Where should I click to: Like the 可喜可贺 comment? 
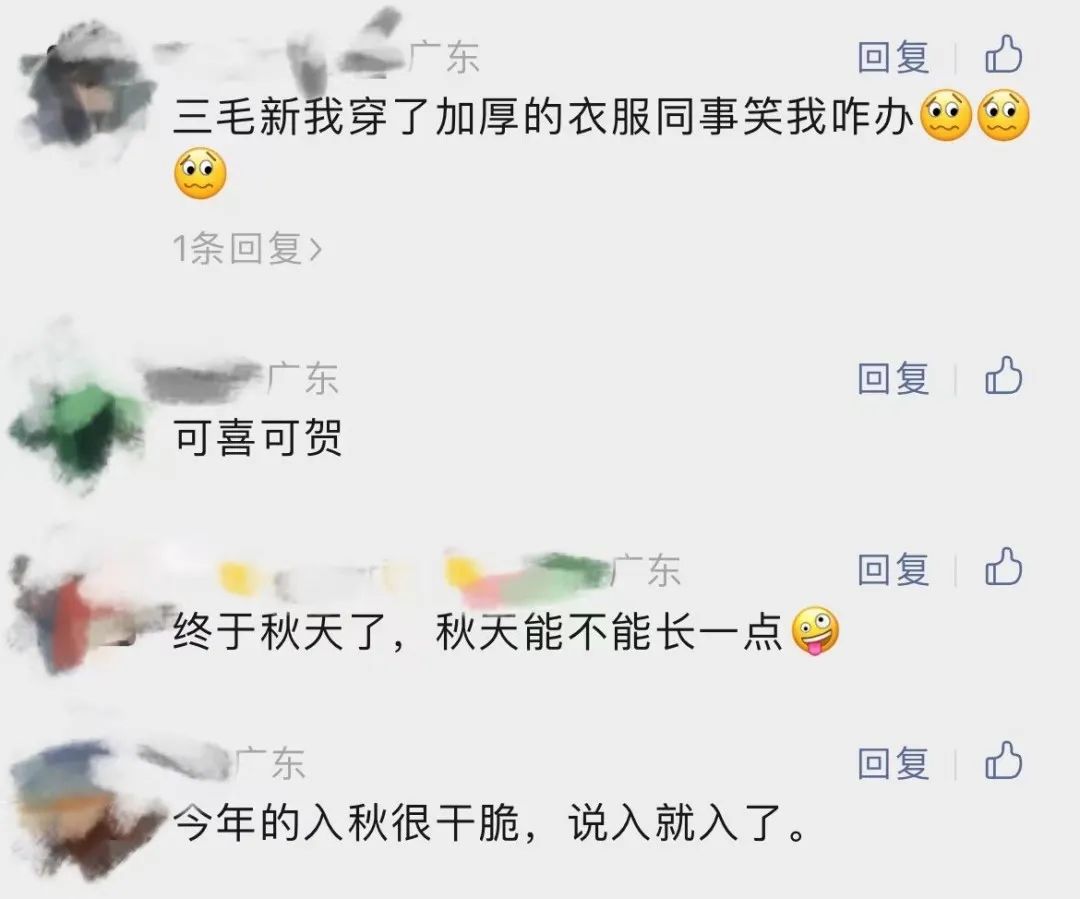[1004, 377]
